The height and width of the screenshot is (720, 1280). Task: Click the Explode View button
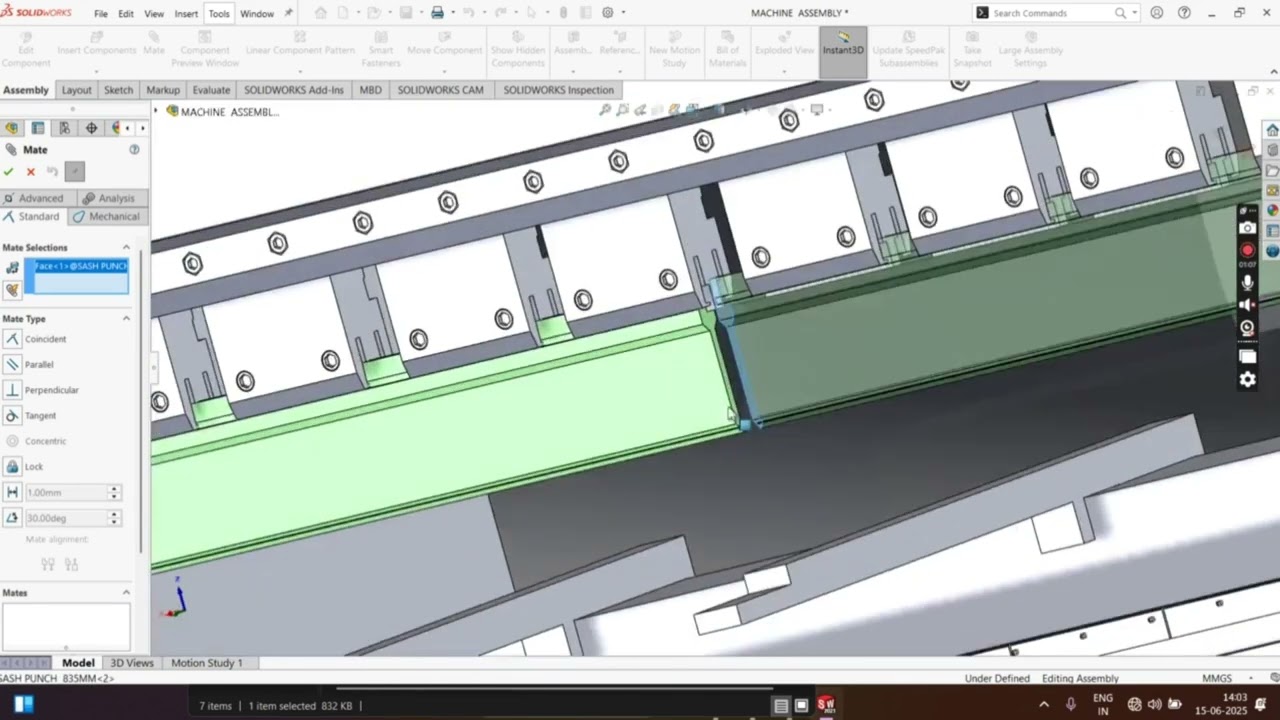tap(784, 51)
